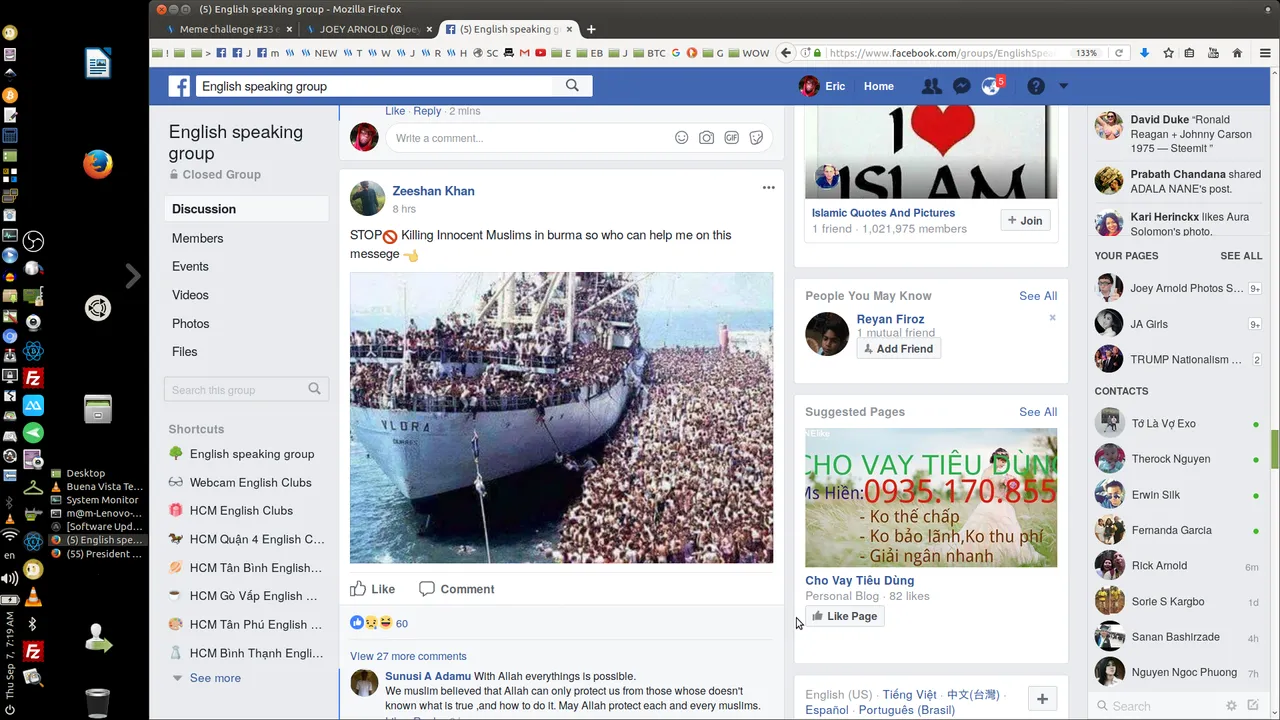Viewport: 1280px width, 720px height.
Task: Like the Cho Vay Tiêu Dùng page
Action: [845, 616]
